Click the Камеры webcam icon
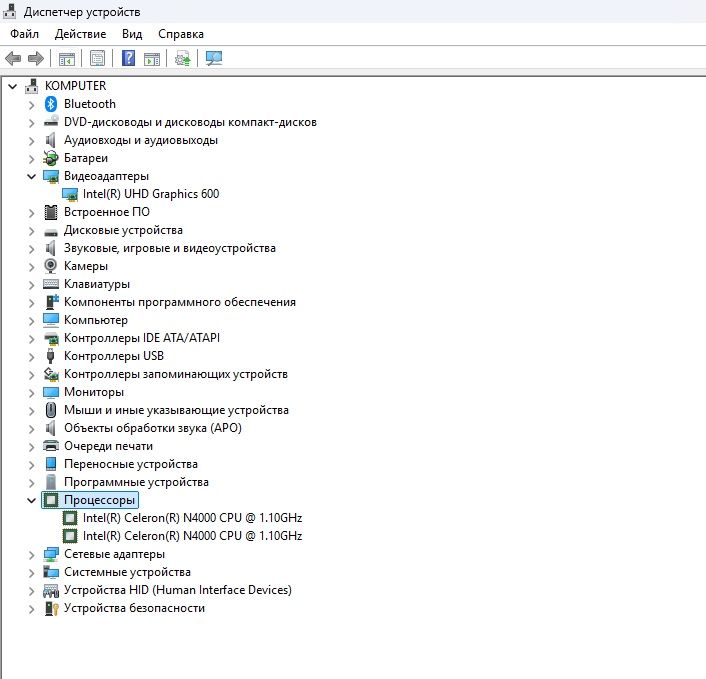The height and width of the screenshot is (679, 706). tap(50, 266)
